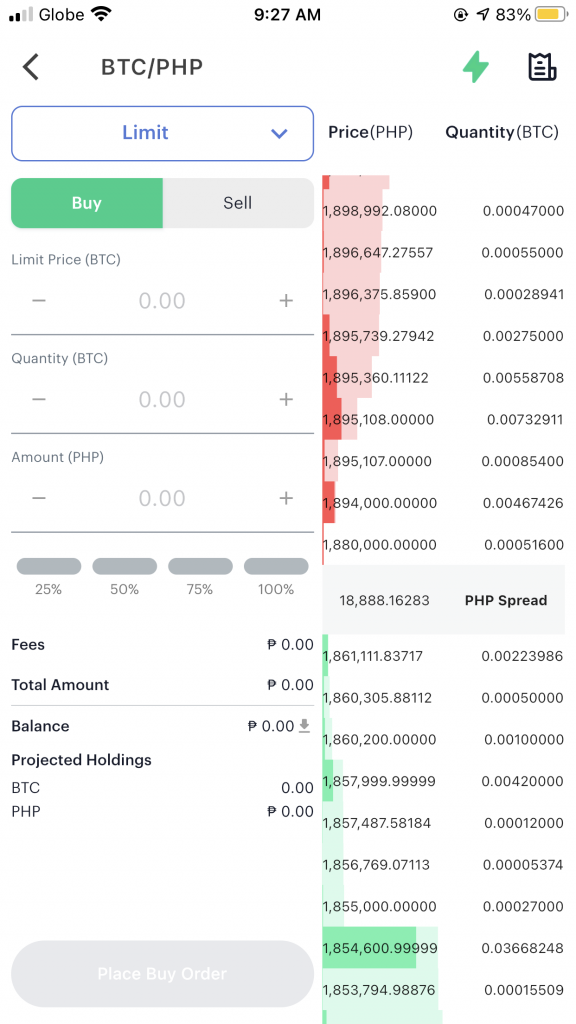This screenshot has width=576, height=1024.
Task: Tap the Limit Price input field
Action: point(163,300)
